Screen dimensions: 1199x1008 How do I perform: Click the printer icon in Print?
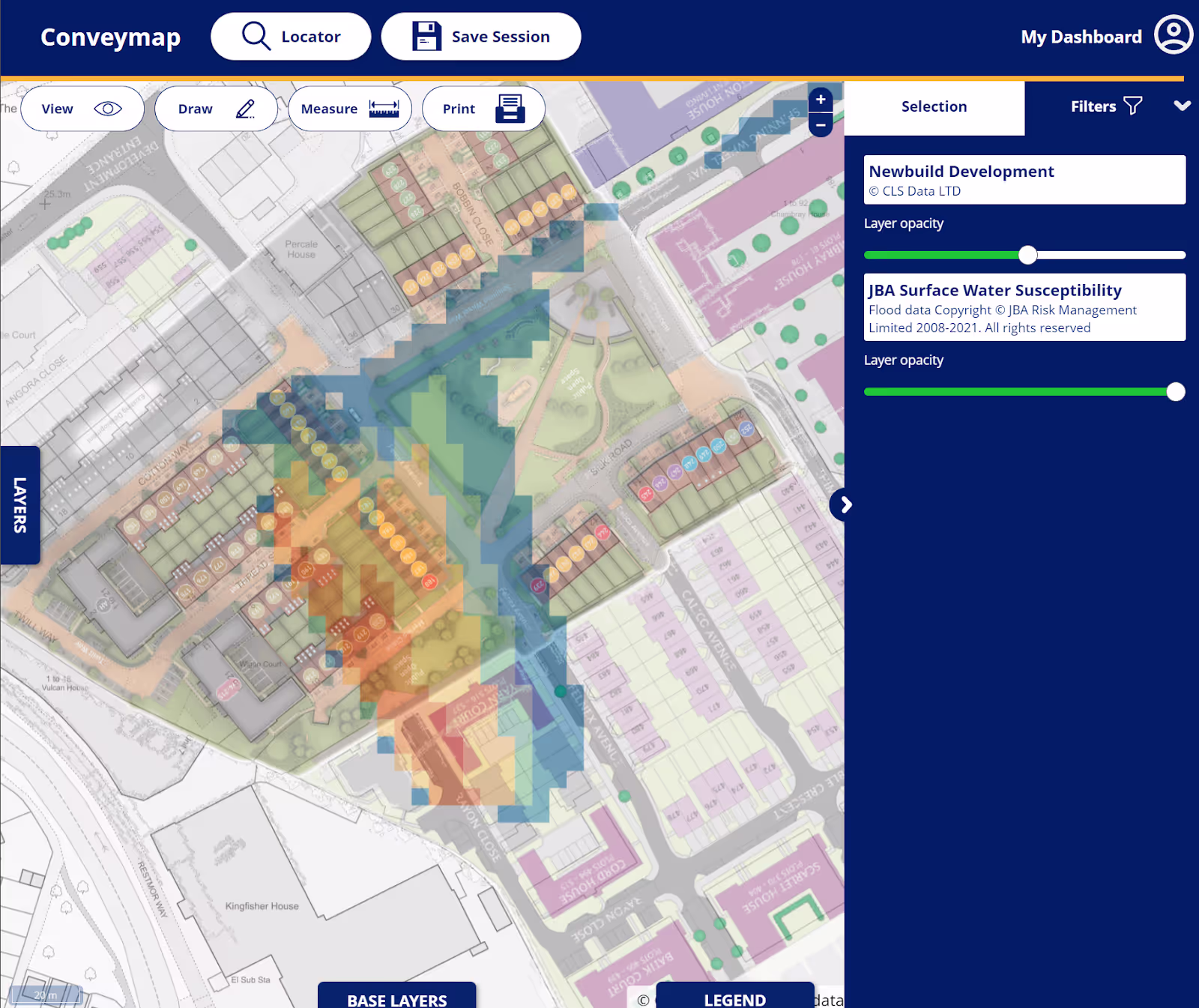pos(510,109)
